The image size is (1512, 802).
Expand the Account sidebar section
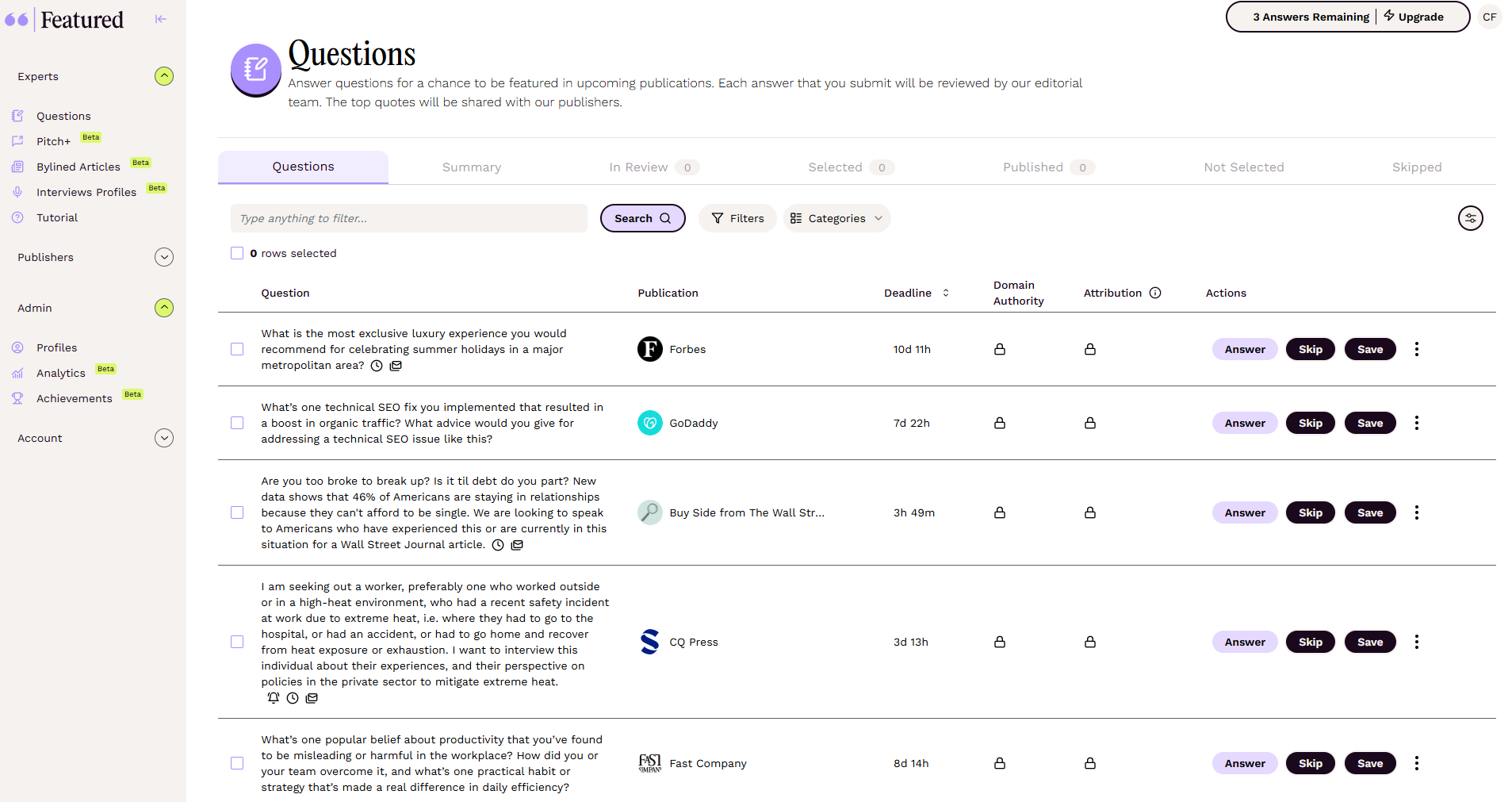click(x=164, y=438)
